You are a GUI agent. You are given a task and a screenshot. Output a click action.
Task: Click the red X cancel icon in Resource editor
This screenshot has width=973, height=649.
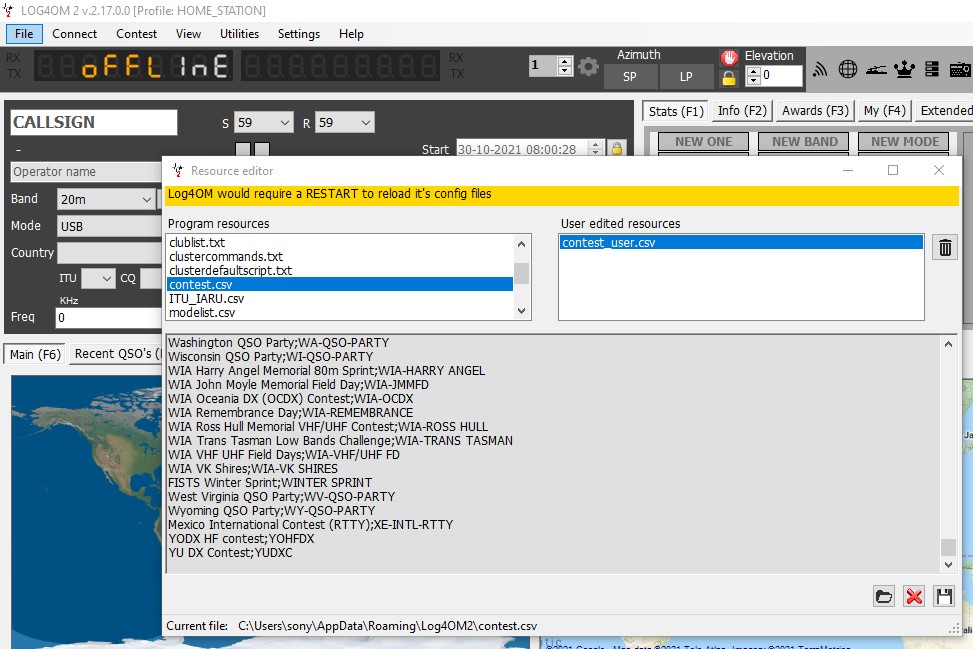[914, 596]
